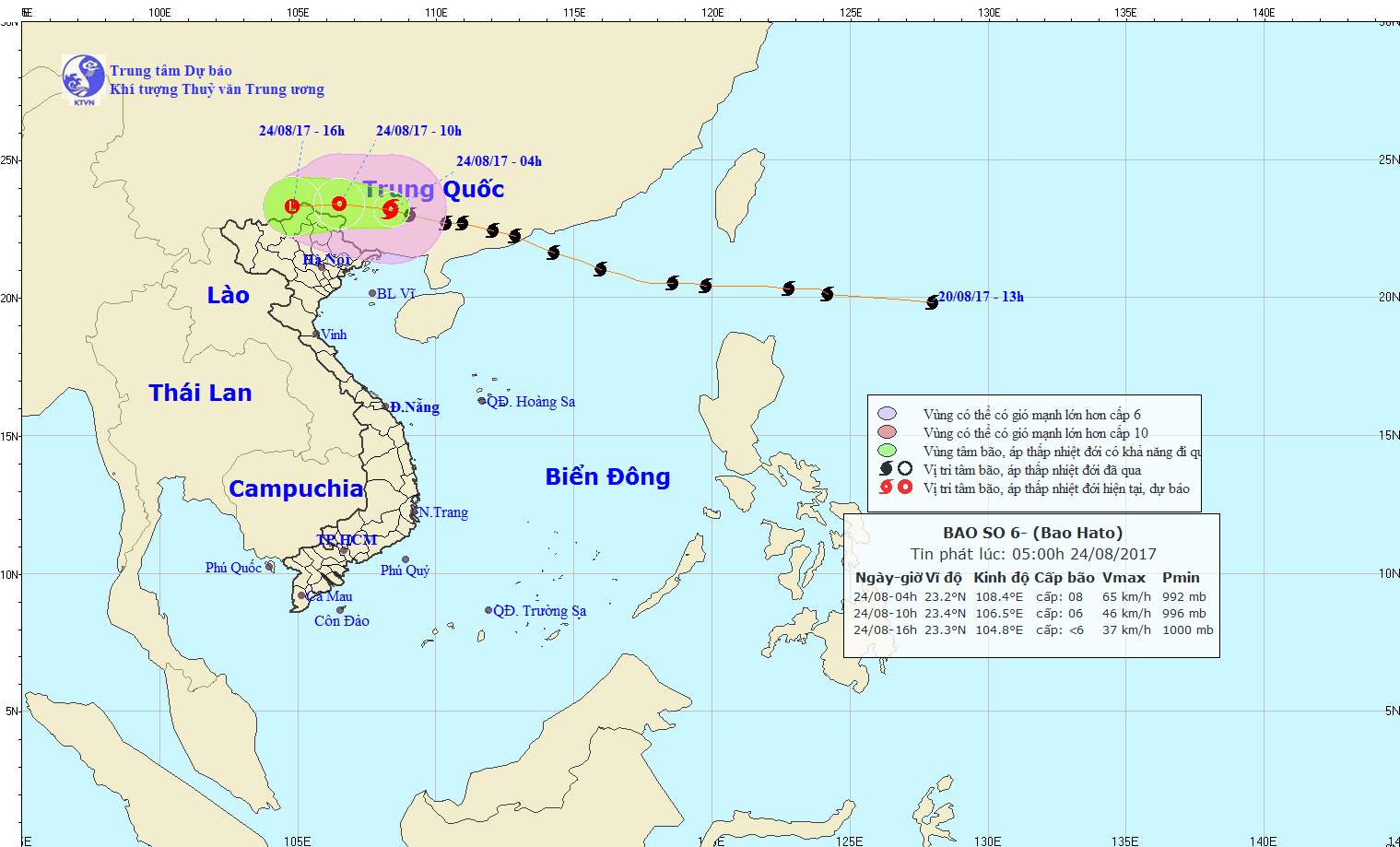The image size is (1400, 847).
Task: Click the Côn Đảo island marker dot
Action: click(340, 609)
